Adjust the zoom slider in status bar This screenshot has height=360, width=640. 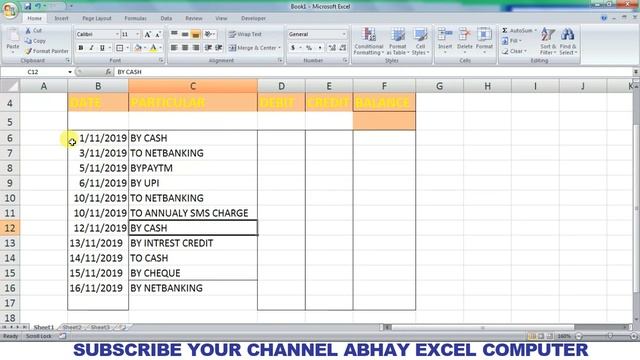click(x=610, y=336)
